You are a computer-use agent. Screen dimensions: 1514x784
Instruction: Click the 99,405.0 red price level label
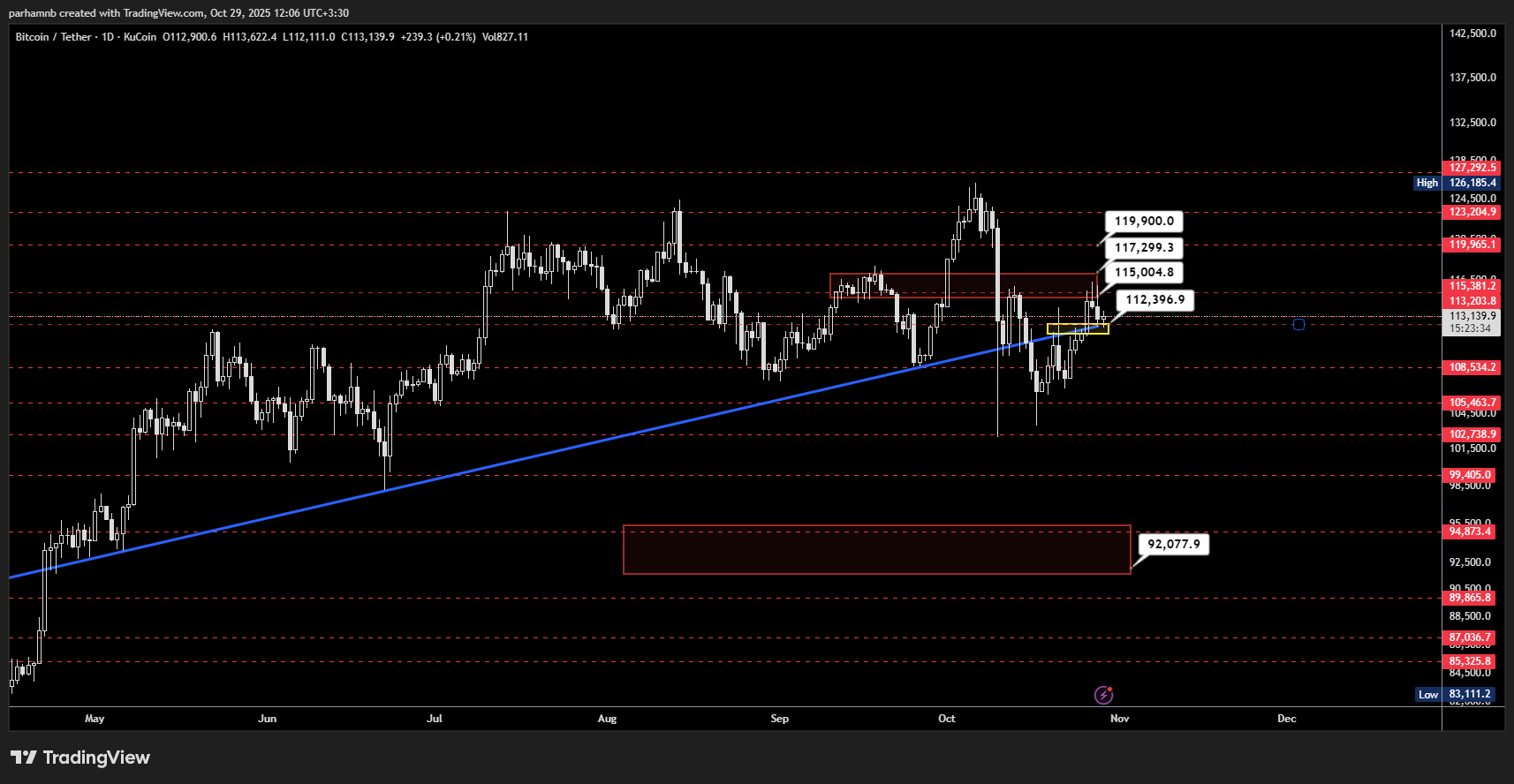coord(1470,475)
